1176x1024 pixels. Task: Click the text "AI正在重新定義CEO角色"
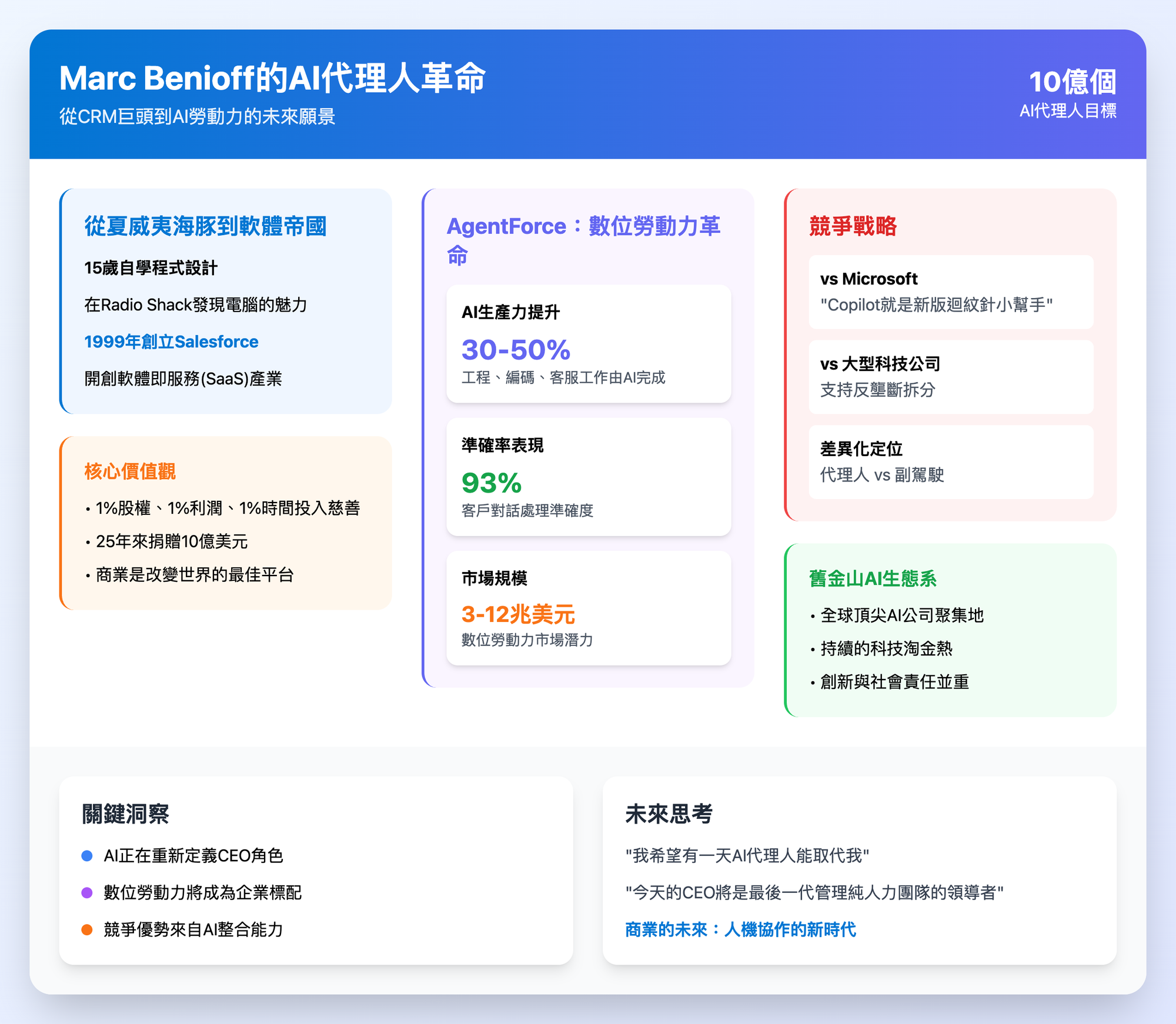pyautogui.click(x=193, y=856)
